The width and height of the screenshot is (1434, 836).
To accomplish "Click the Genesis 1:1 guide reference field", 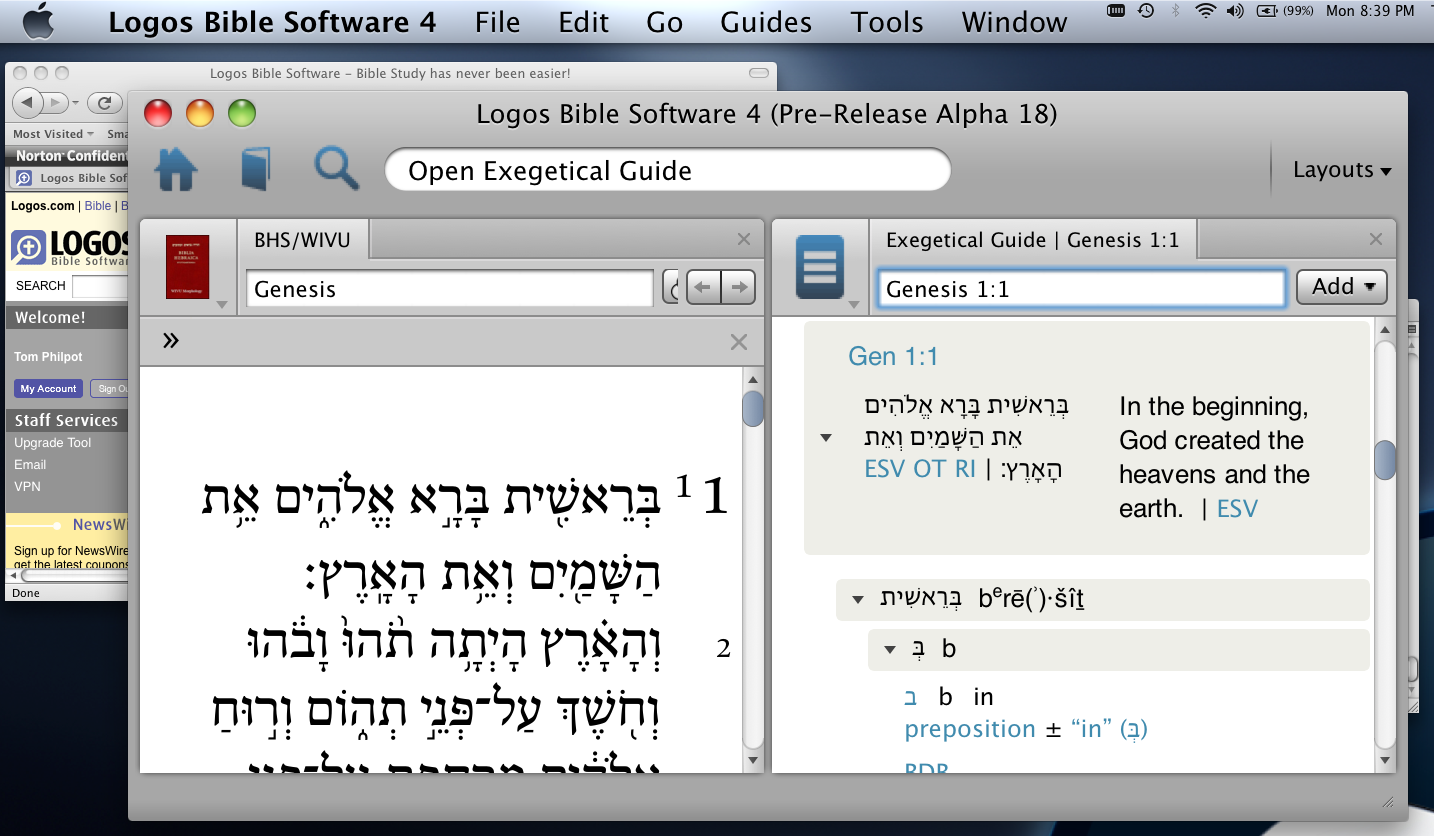I will (1082, 289).
